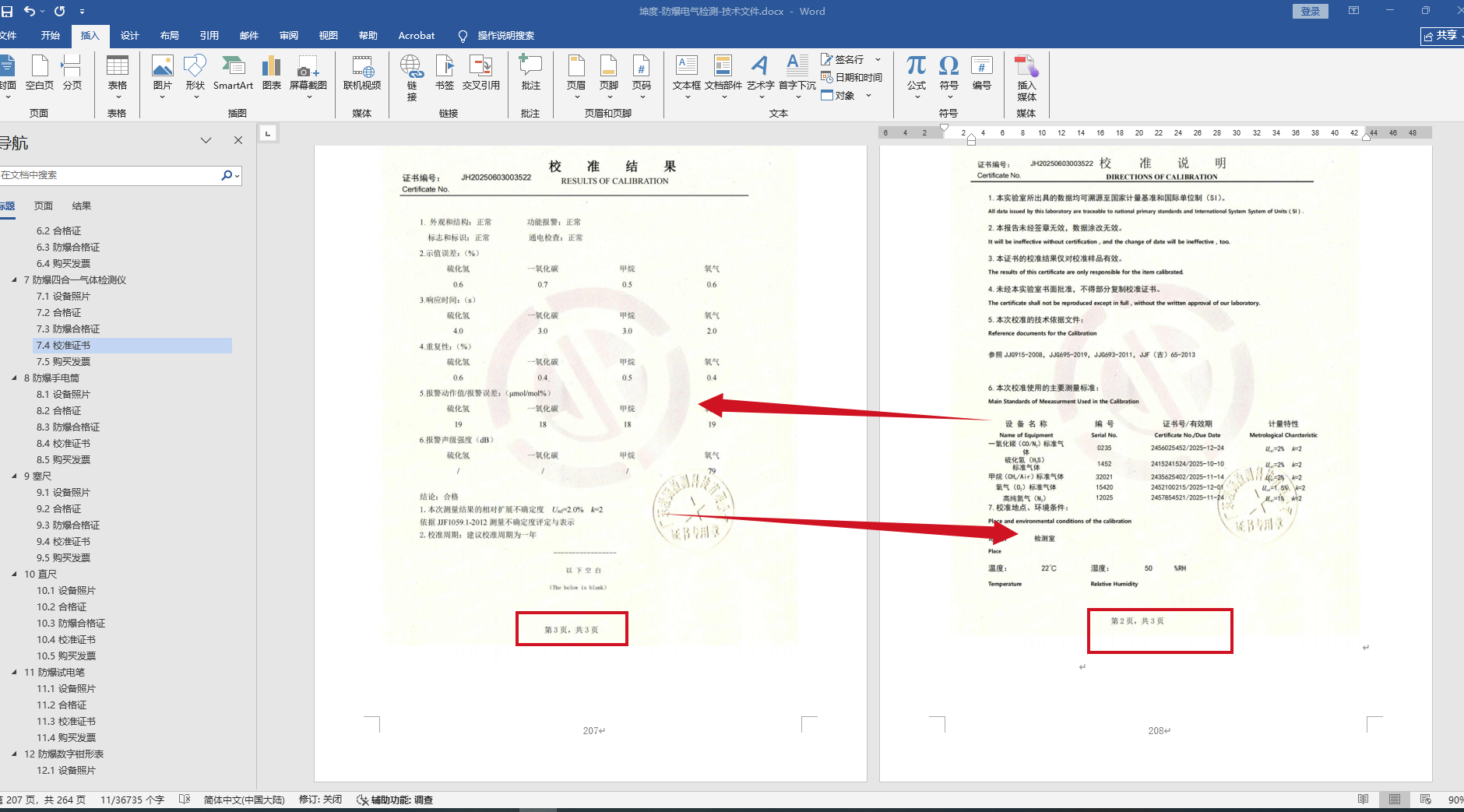Add a drop cap (首字下沉)
Viewport: 1464px width, 812px height.
(797, 76)
